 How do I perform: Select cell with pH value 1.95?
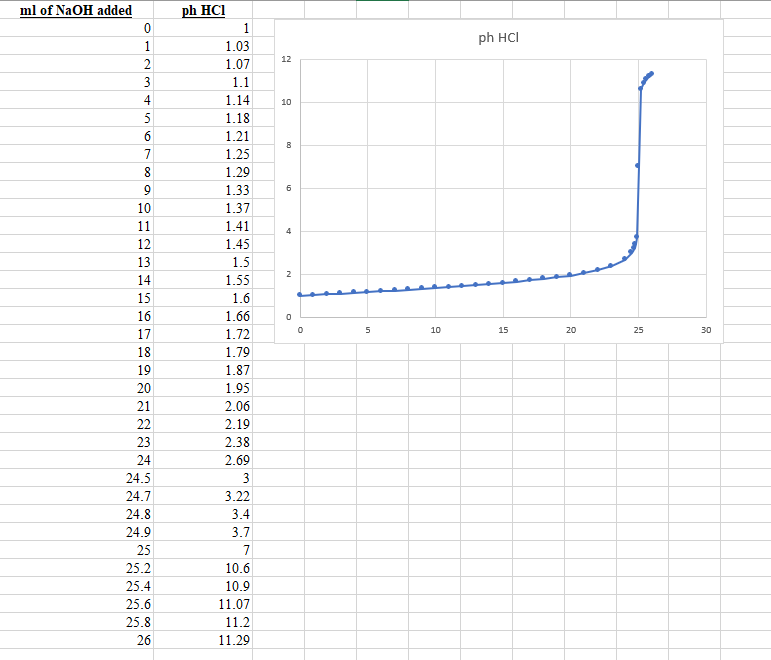203,388
